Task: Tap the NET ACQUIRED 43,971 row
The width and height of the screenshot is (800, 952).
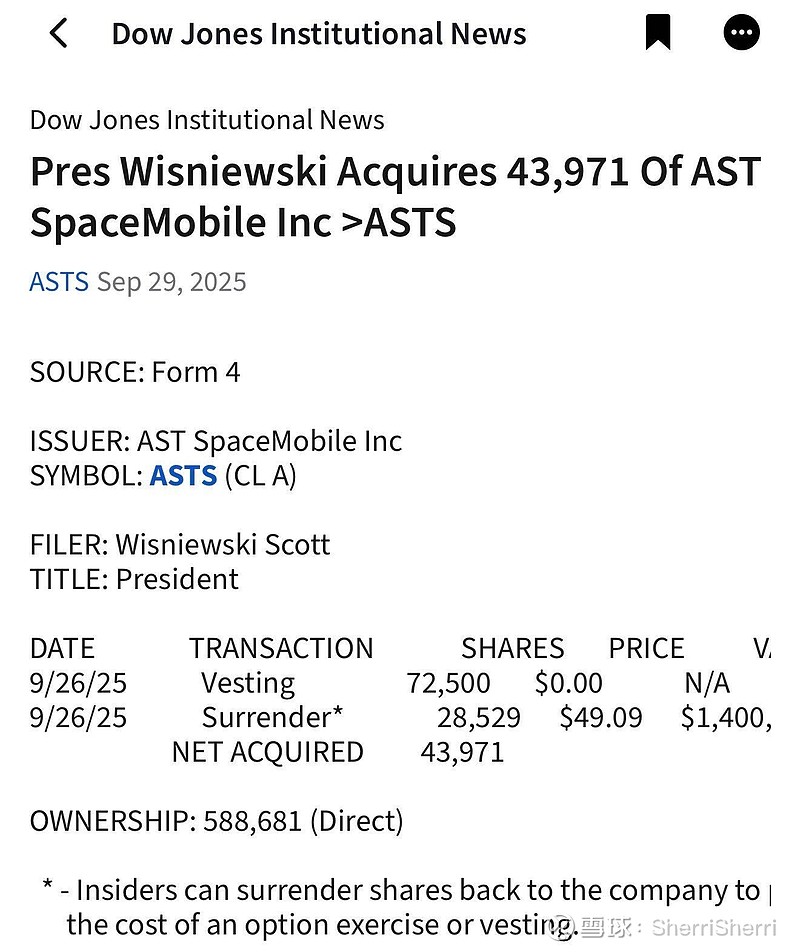Action: [337, 752]
